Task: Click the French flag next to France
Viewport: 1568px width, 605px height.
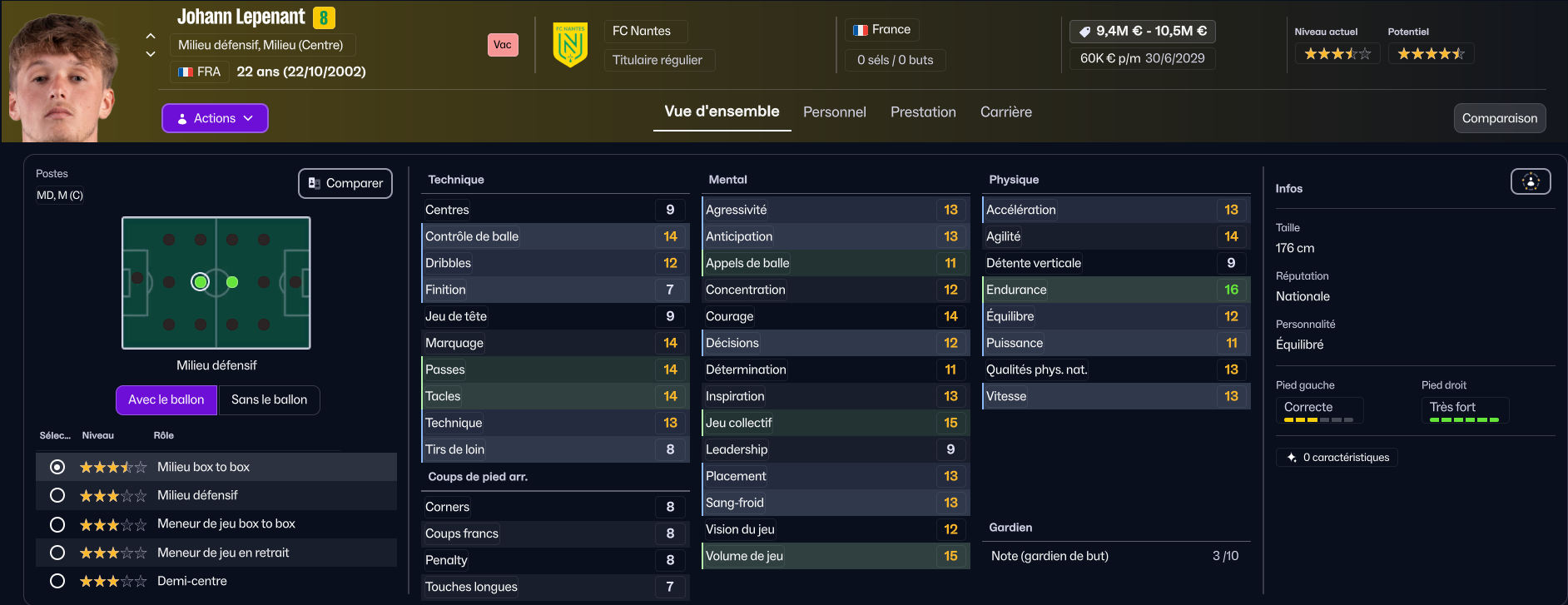Action: pyautogui.click(x=861, y=30)
